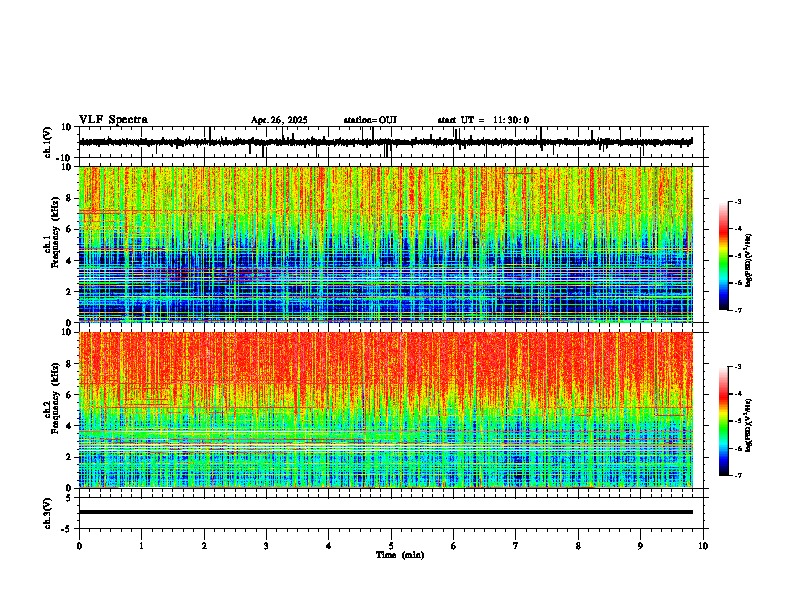Click the 0 tick label on Time axis
This screenshot has height=612, width=792.
(79, 546)
